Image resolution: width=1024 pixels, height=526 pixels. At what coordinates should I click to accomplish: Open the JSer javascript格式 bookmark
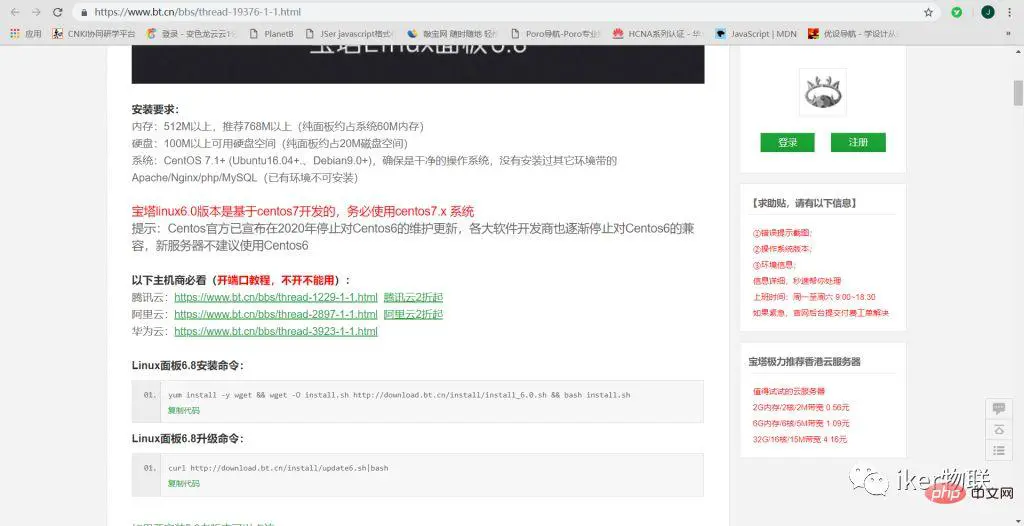click(350, 33)
